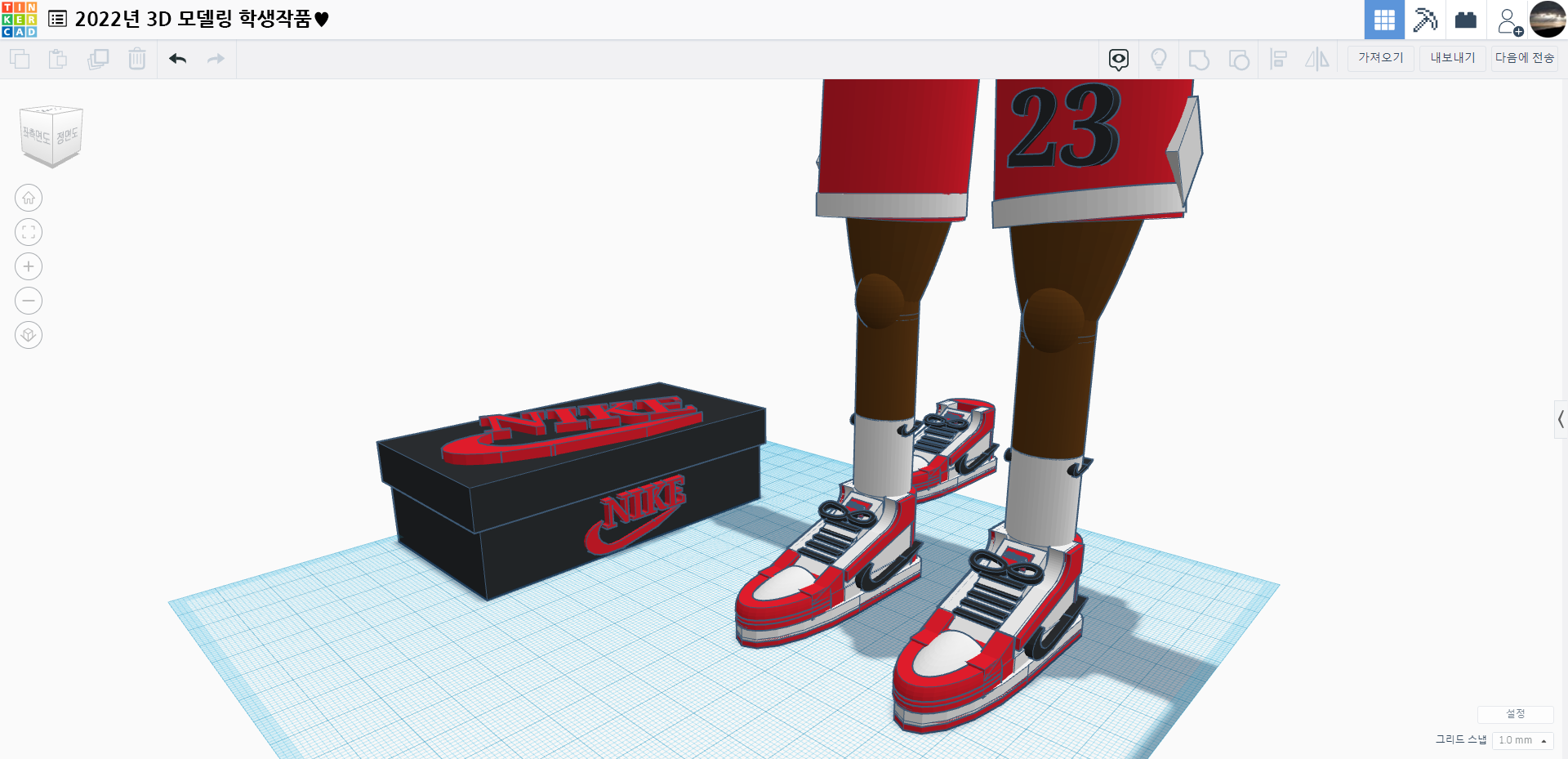Click the Duplicate toolbar icon
Viewport: 1568px width, 759px height.
[x=98, y=59]
